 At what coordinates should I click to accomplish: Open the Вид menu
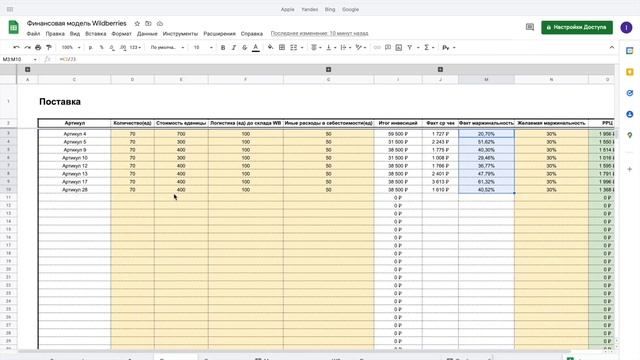75,33
